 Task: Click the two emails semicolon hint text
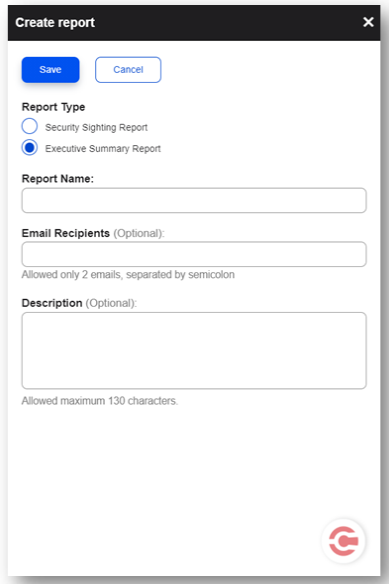click(x=128, y=274)
